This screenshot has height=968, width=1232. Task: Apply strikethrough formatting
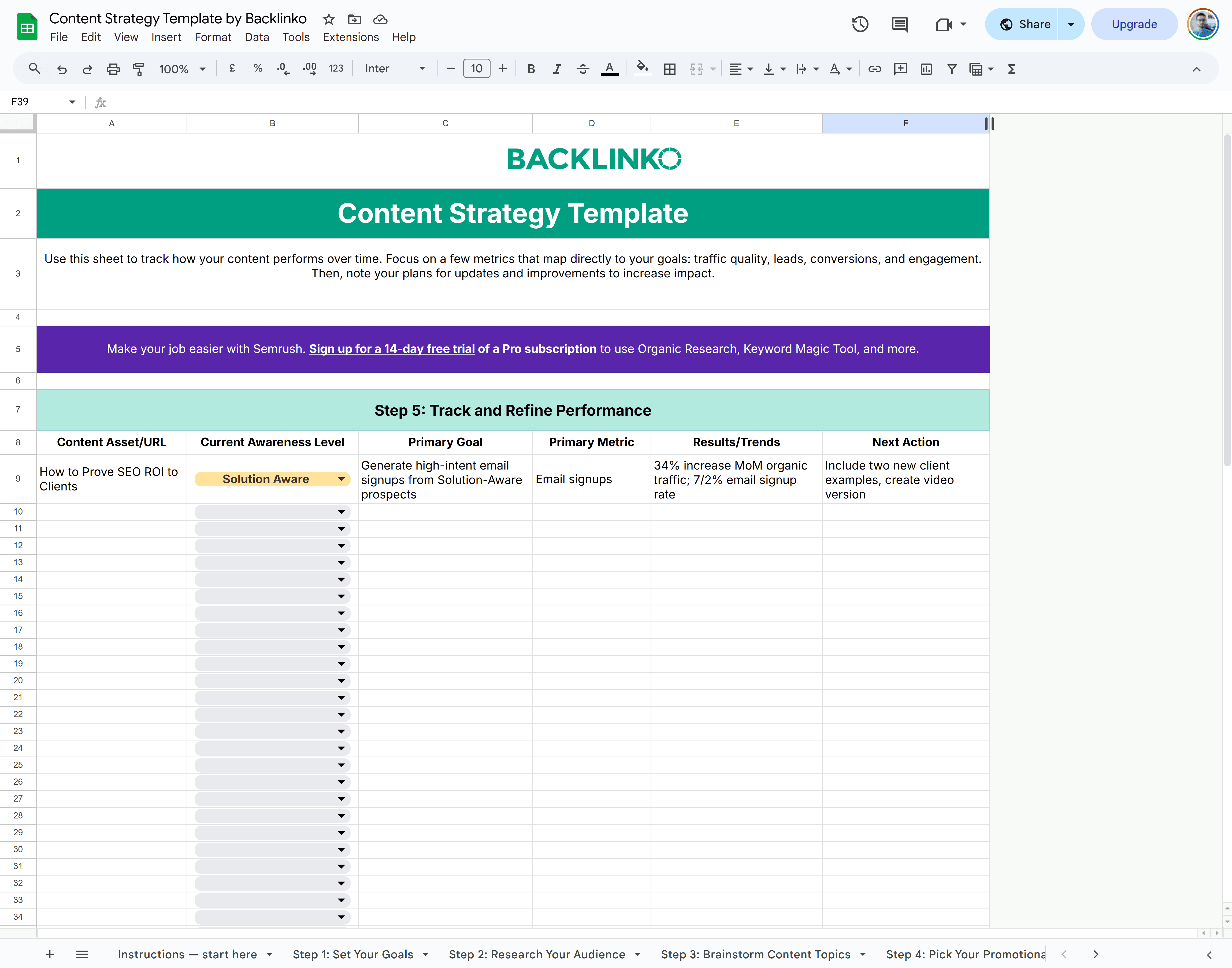(583, 69)
